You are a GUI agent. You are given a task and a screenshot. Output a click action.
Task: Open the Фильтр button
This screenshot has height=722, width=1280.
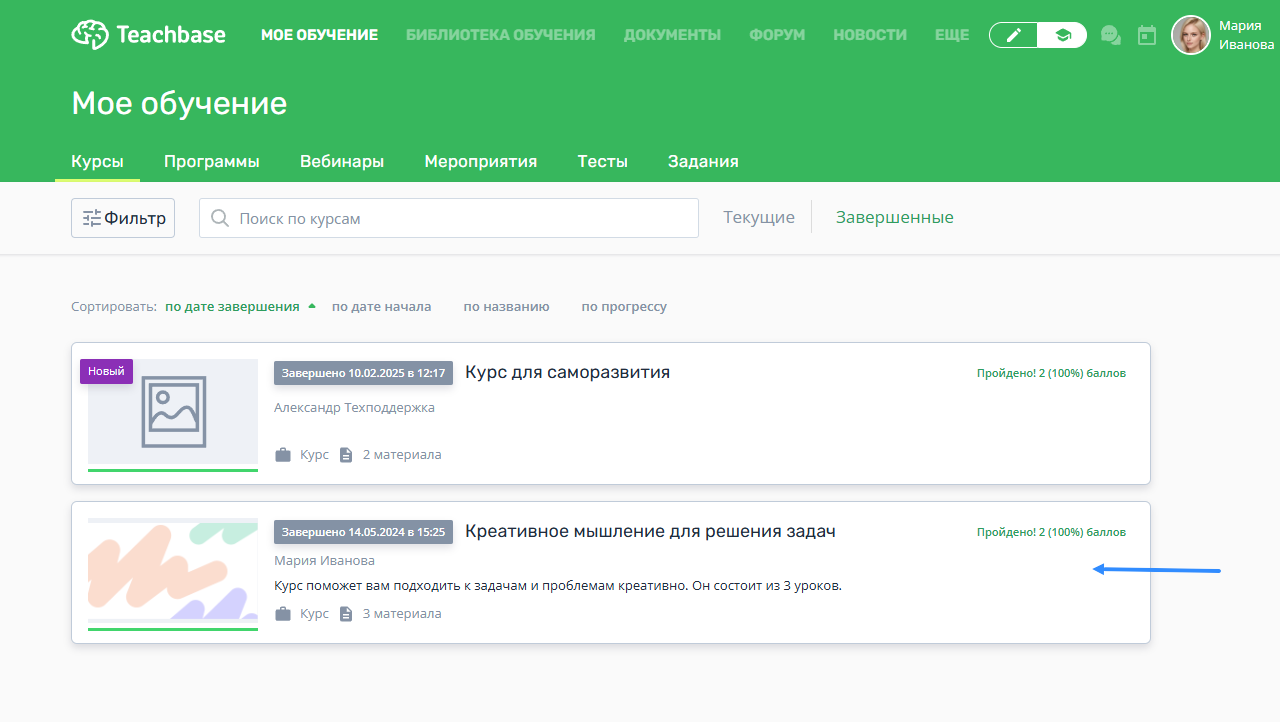tap(123, 218)
